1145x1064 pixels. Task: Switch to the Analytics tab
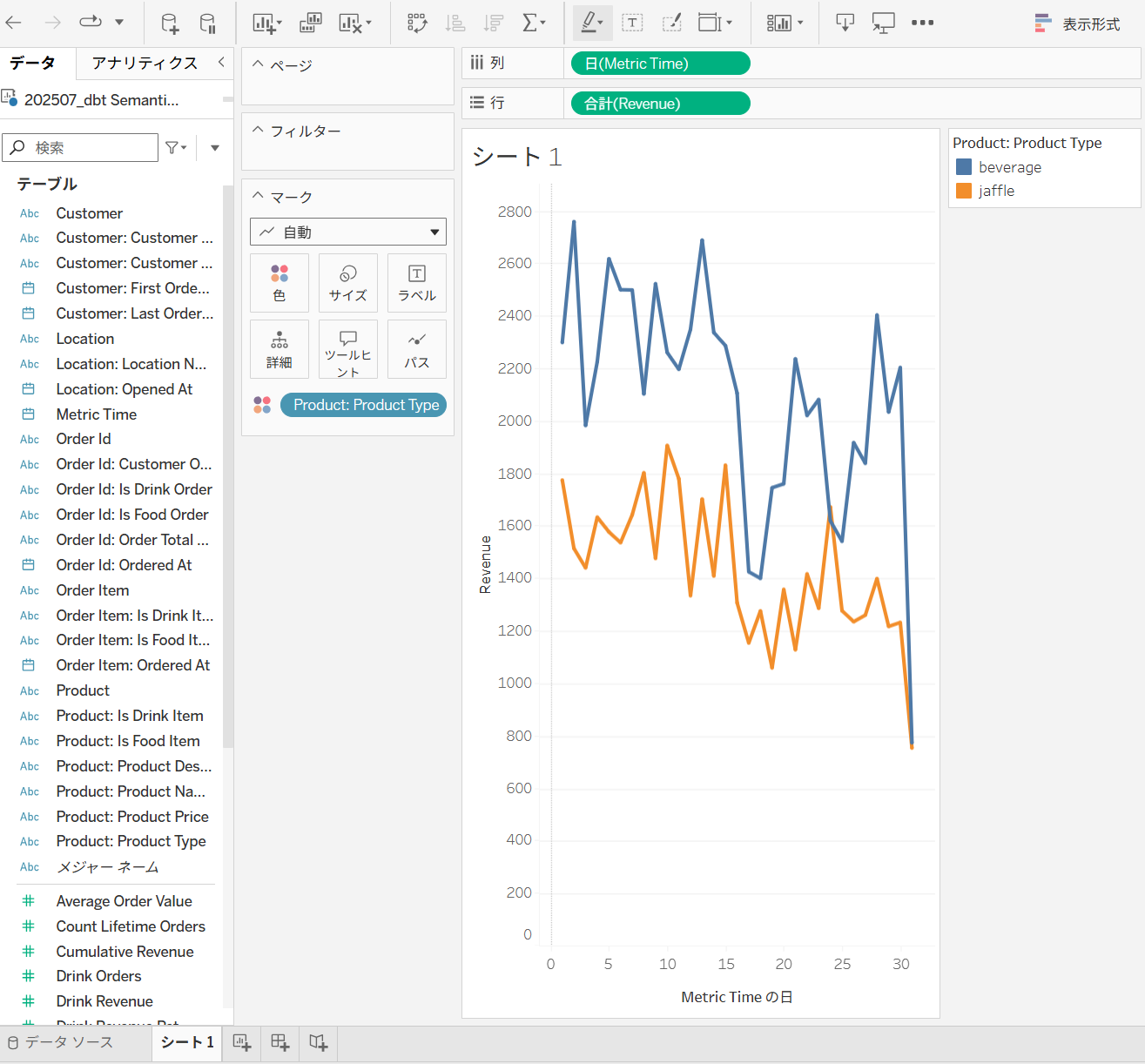click(145, 63)
